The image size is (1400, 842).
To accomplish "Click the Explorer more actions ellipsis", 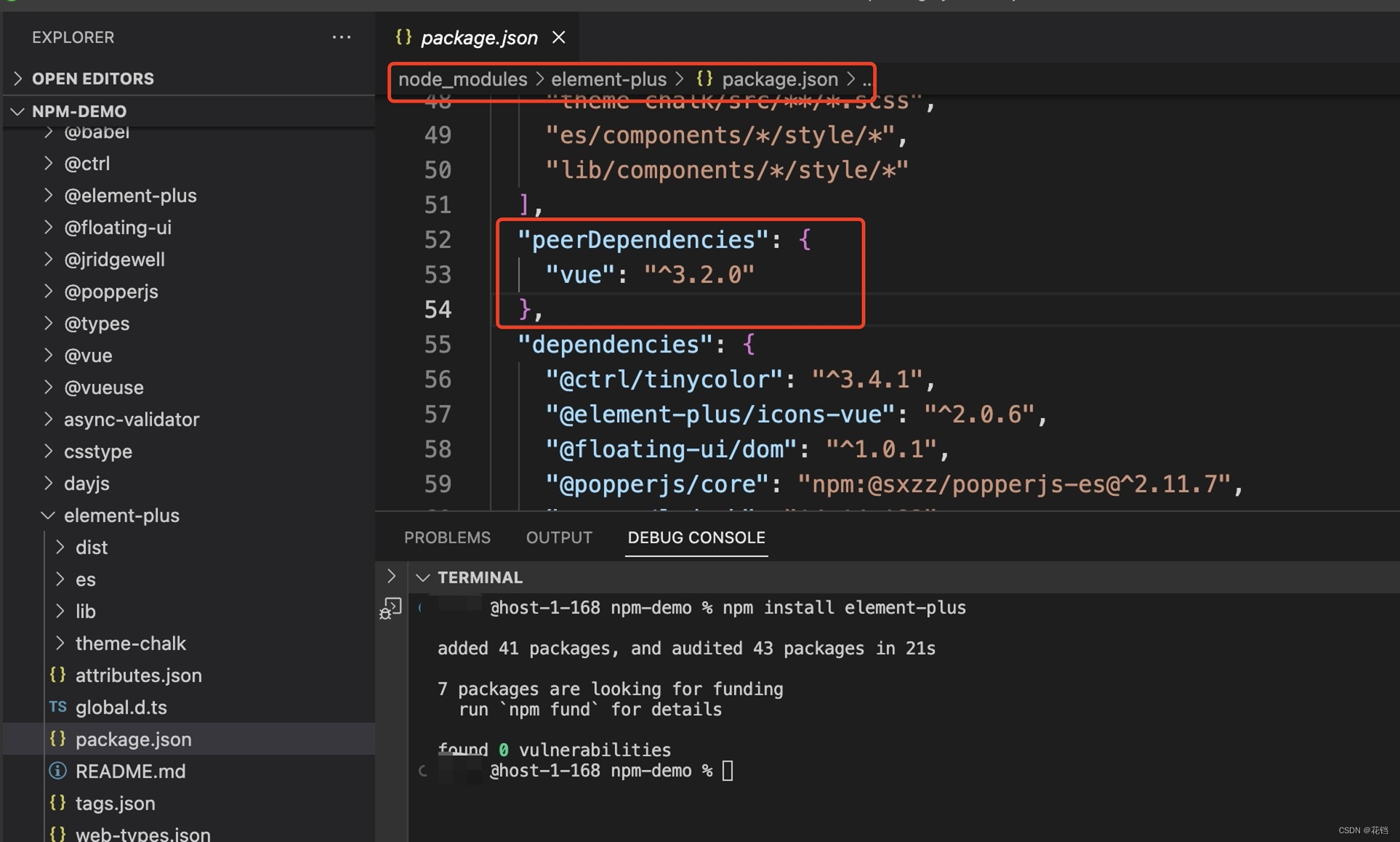I will (341, 37).
